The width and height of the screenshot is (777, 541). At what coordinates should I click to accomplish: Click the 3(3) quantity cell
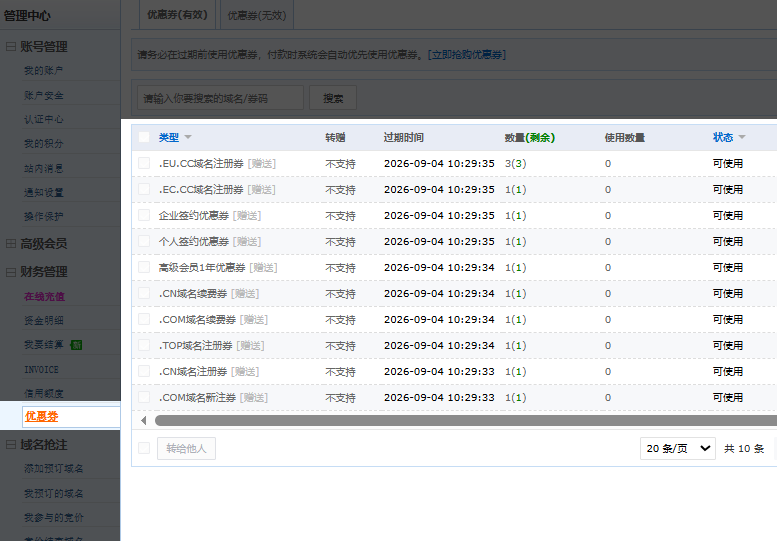(x=516, y=163)
